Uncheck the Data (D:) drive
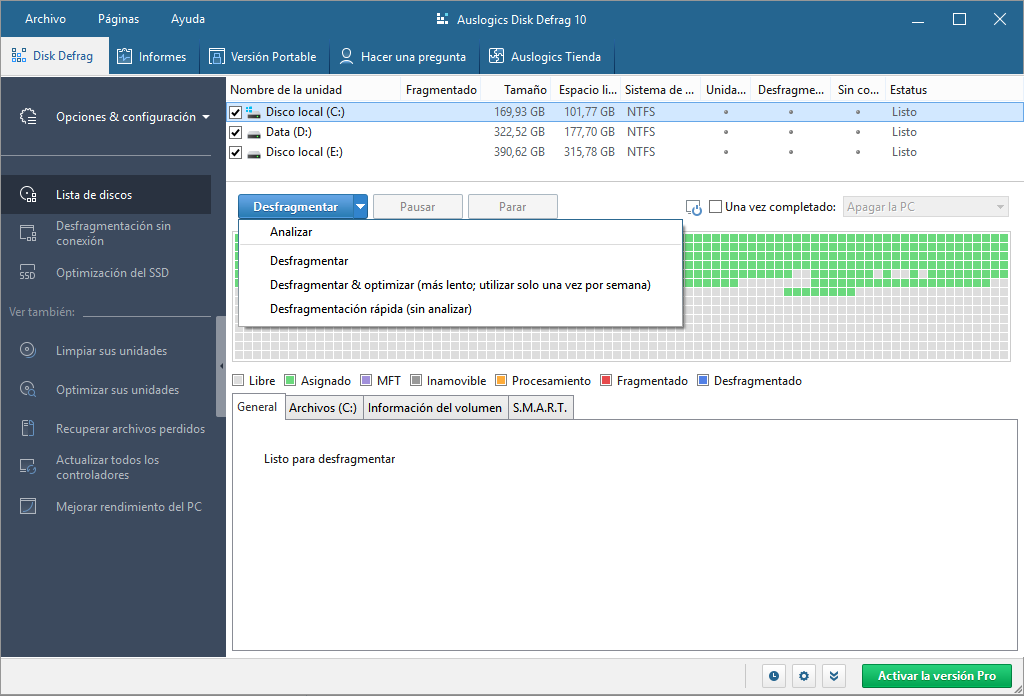The height and width of the screenshot is (696, 1024). click(x=236, y=131)
